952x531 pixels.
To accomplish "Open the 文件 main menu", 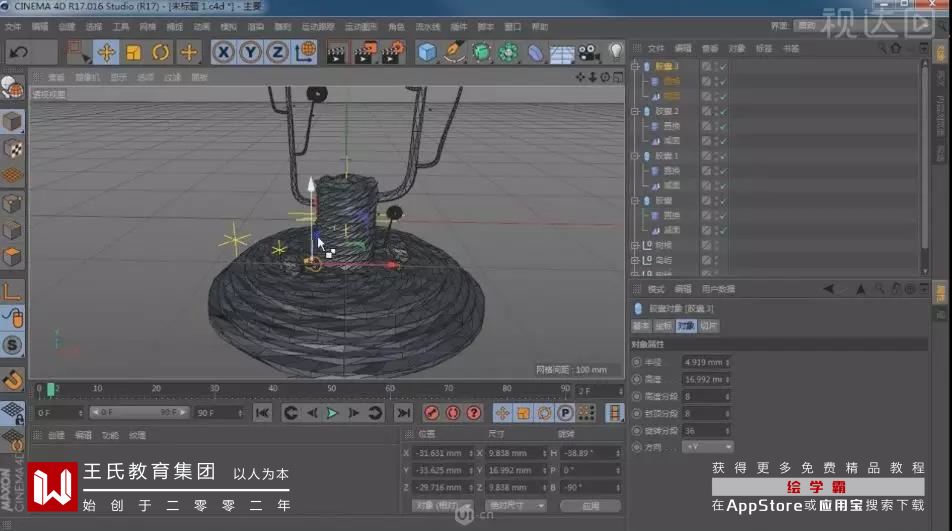I will 13,27.
